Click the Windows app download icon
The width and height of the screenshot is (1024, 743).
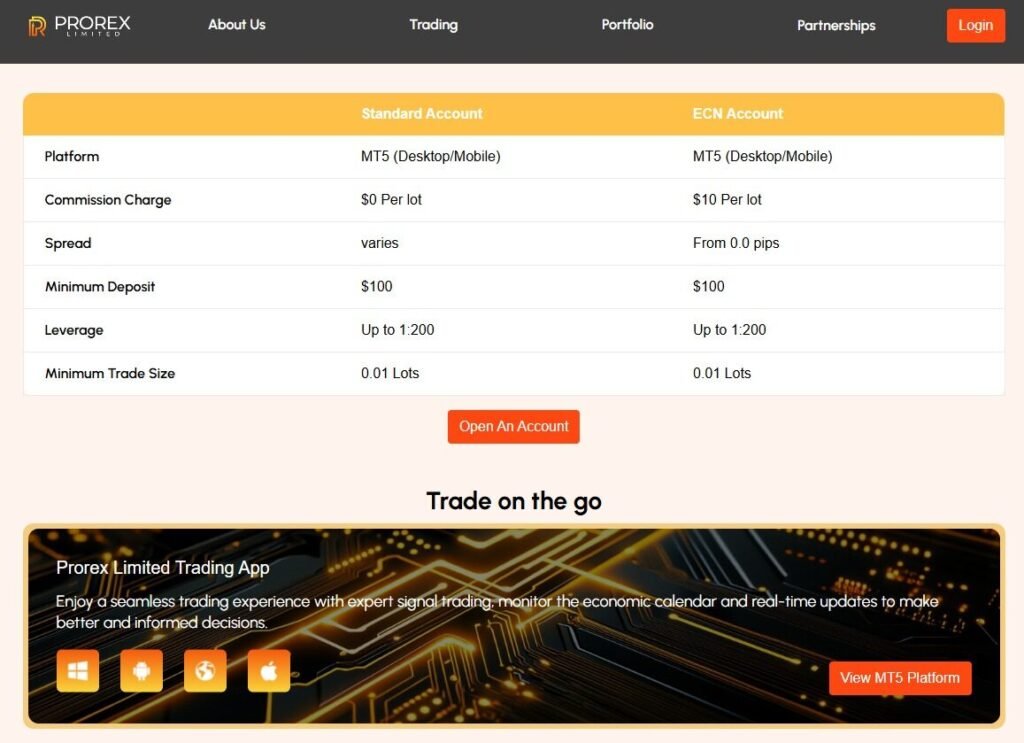coord(77,671)
